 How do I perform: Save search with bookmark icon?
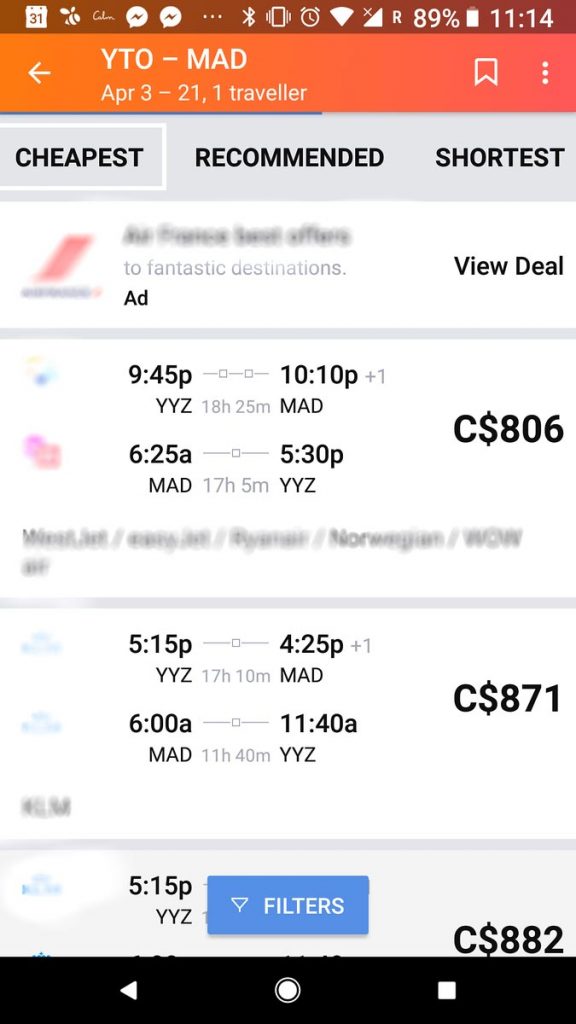tap(486, 72)
